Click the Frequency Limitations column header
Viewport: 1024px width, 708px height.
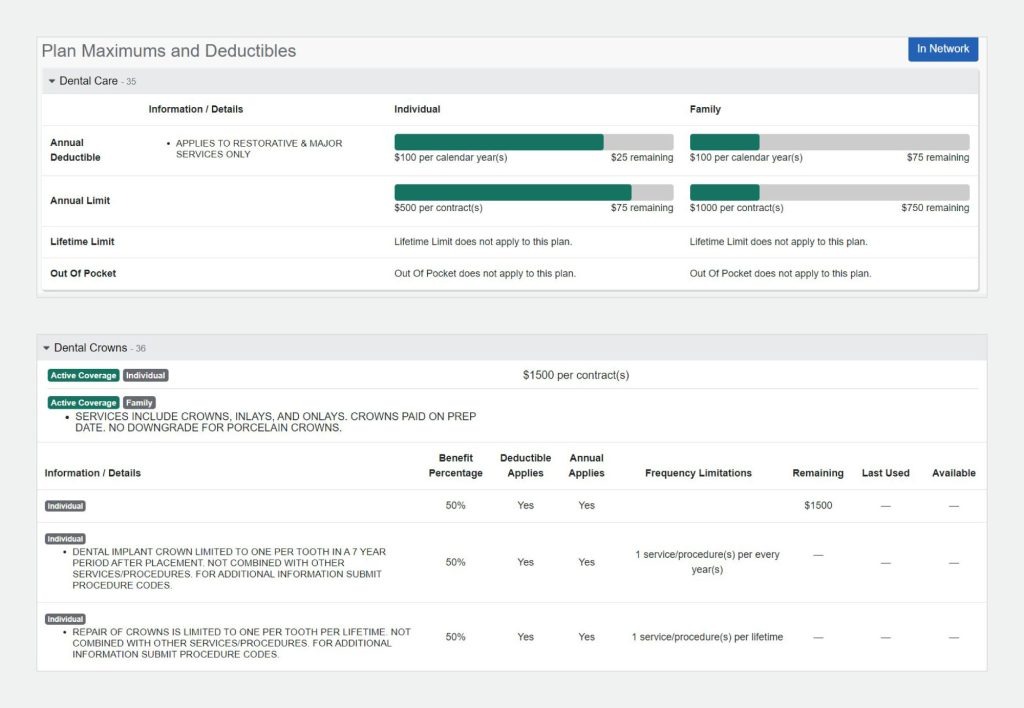click(698, 473)
